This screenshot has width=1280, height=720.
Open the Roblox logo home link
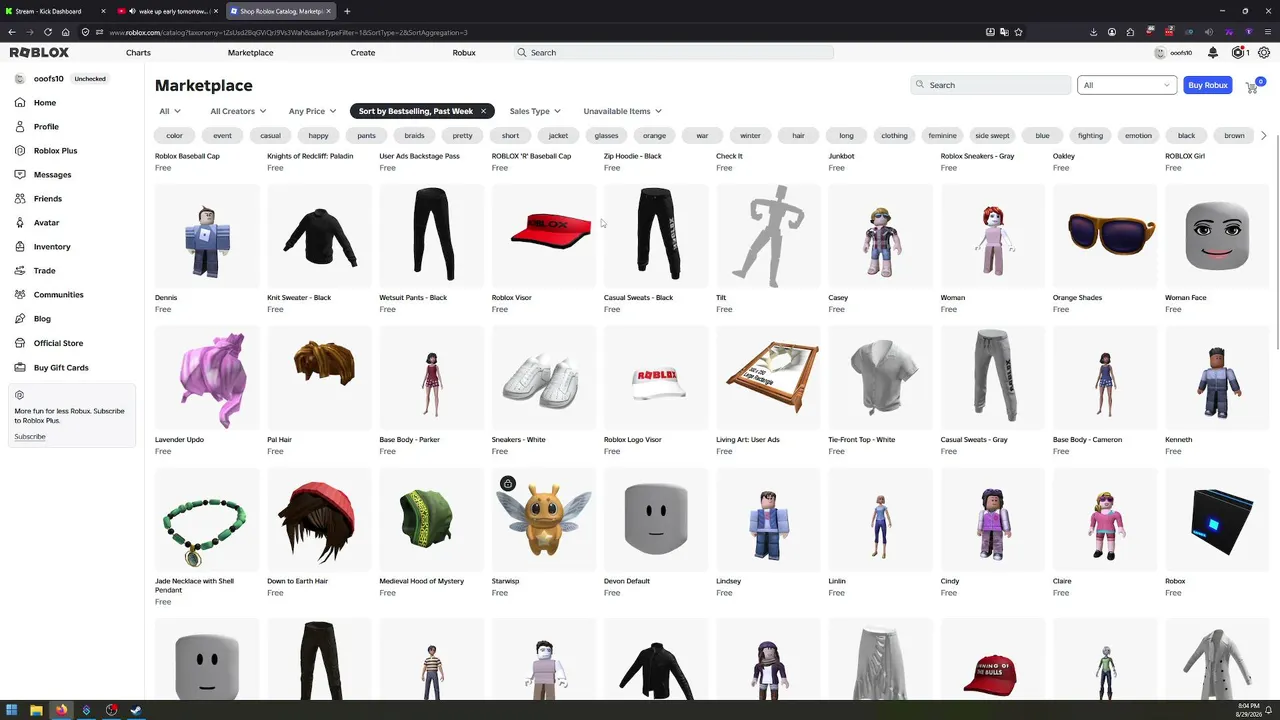[x=39, y=52]
